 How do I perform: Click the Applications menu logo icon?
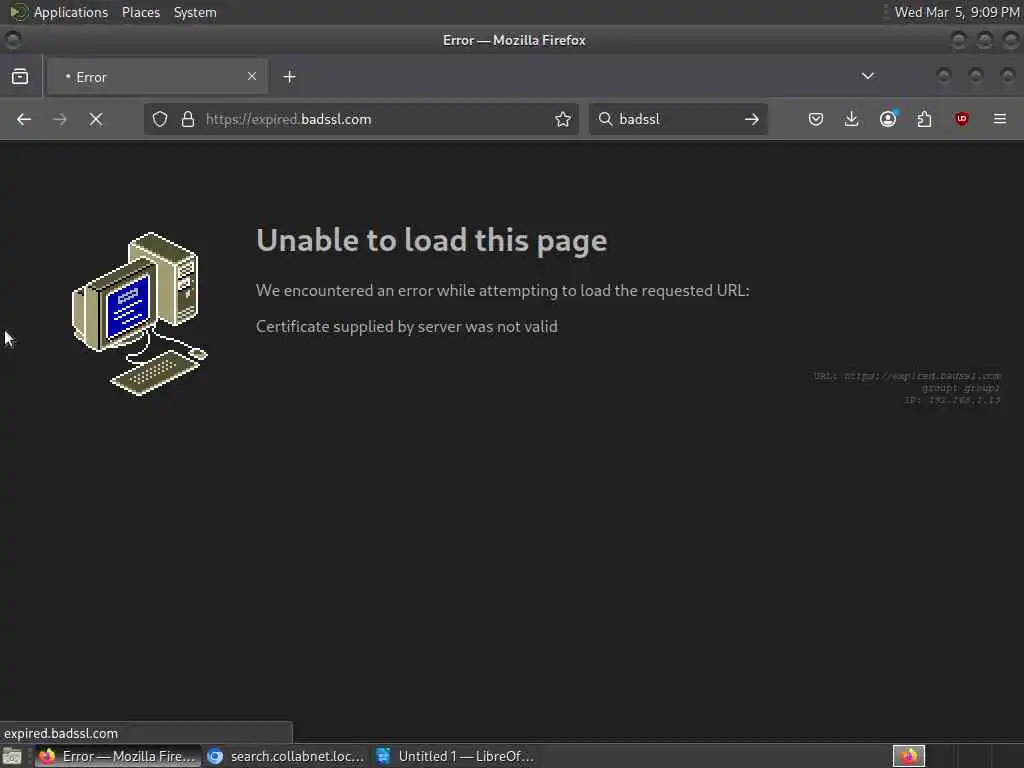[18, 12]
